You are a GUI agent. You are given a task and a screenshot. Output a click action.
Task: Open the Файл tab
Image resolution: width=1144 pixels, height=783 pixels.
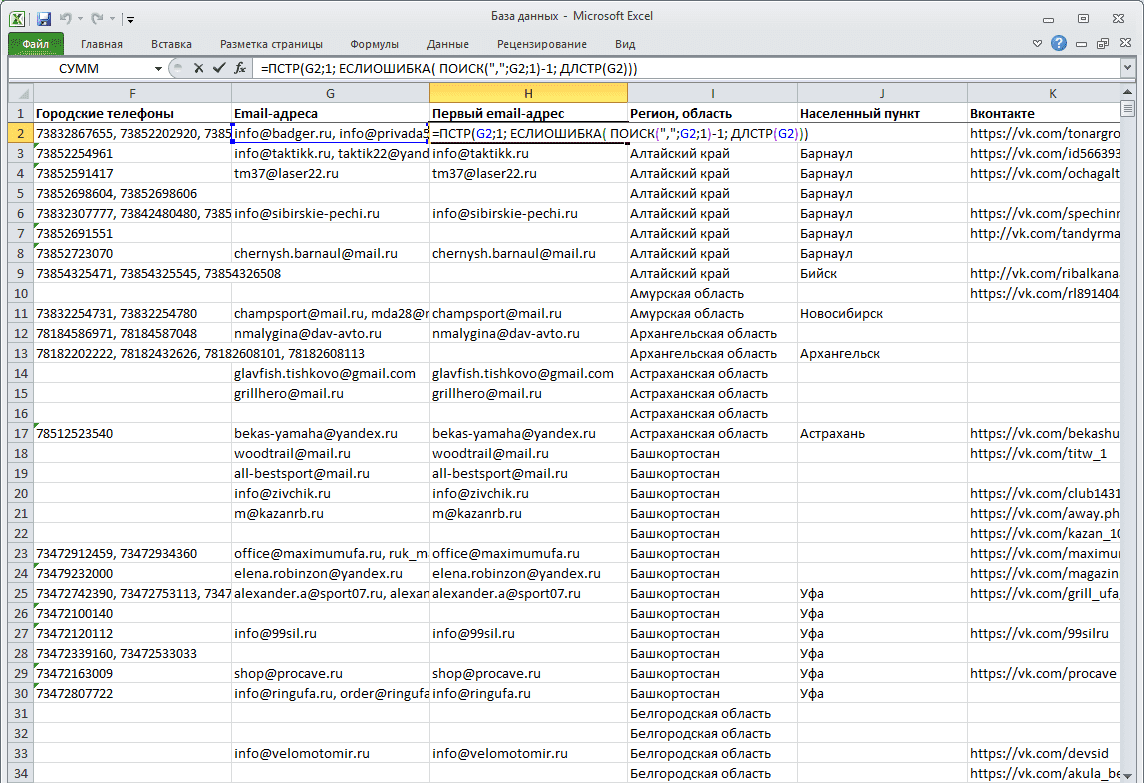point(36,44)
